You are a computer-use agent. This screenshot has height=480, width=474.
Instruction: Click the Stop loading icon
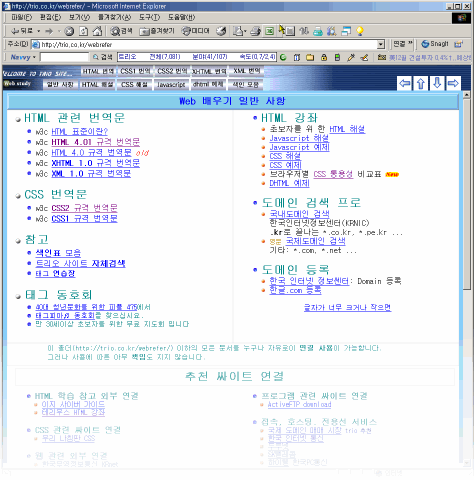coord(69,31)
